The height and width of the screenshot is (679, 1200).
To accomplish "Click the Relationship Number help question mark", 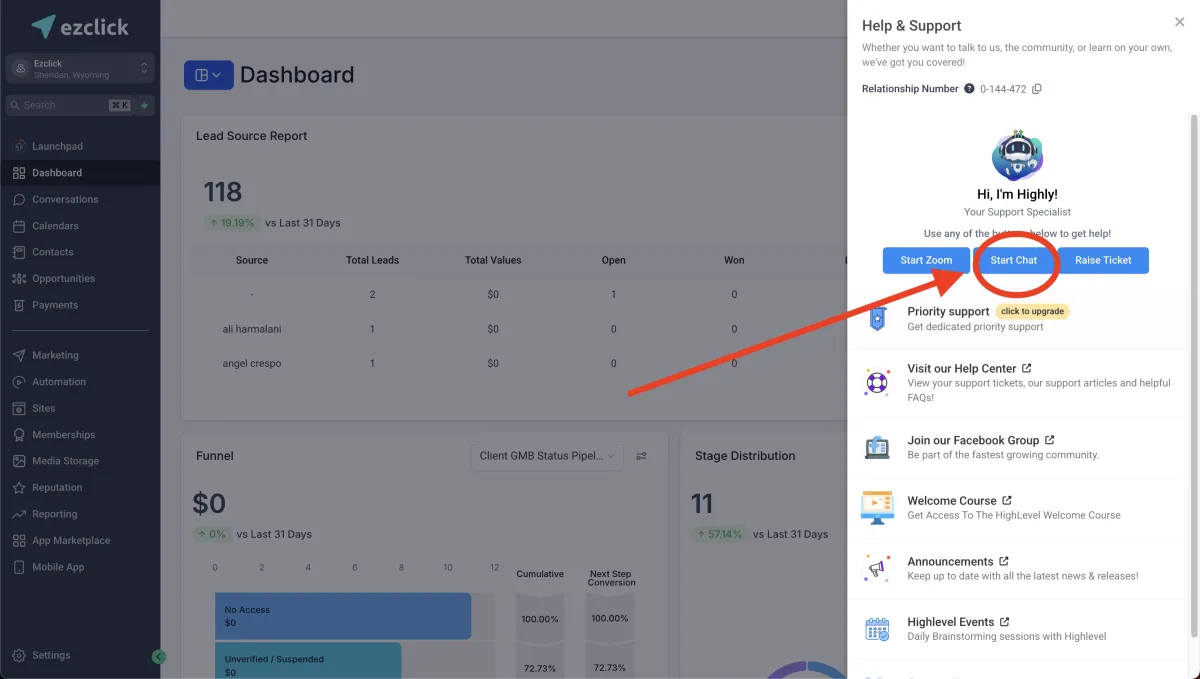I will [969, 89].
